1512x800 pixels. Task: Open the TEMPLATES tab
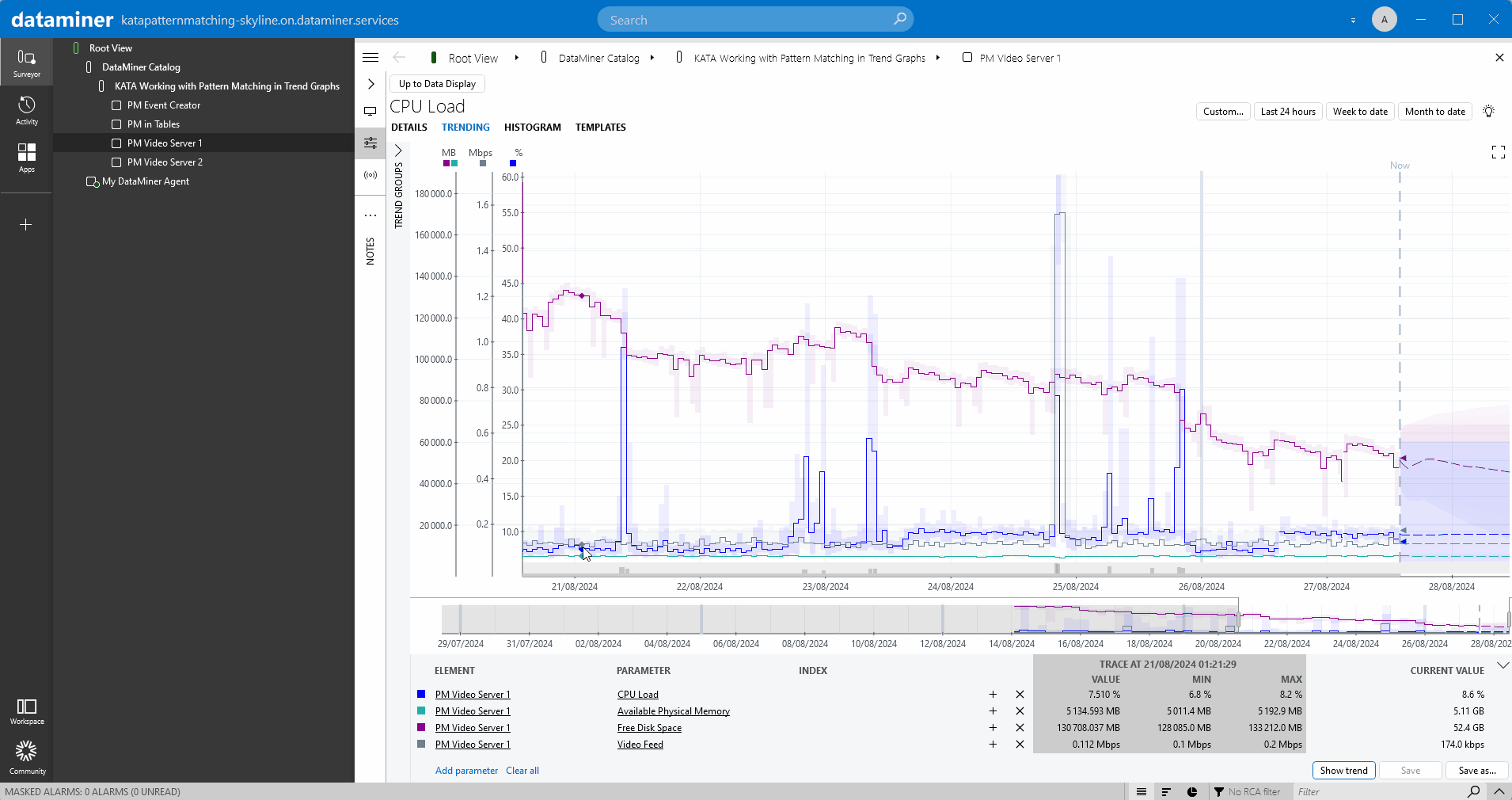pyautogui.click(x=600, y=127)
